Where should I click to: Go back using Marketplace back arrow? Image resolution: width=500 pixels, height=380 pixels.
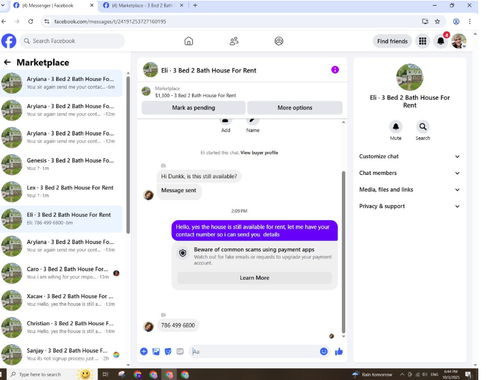tap(7, 62)
